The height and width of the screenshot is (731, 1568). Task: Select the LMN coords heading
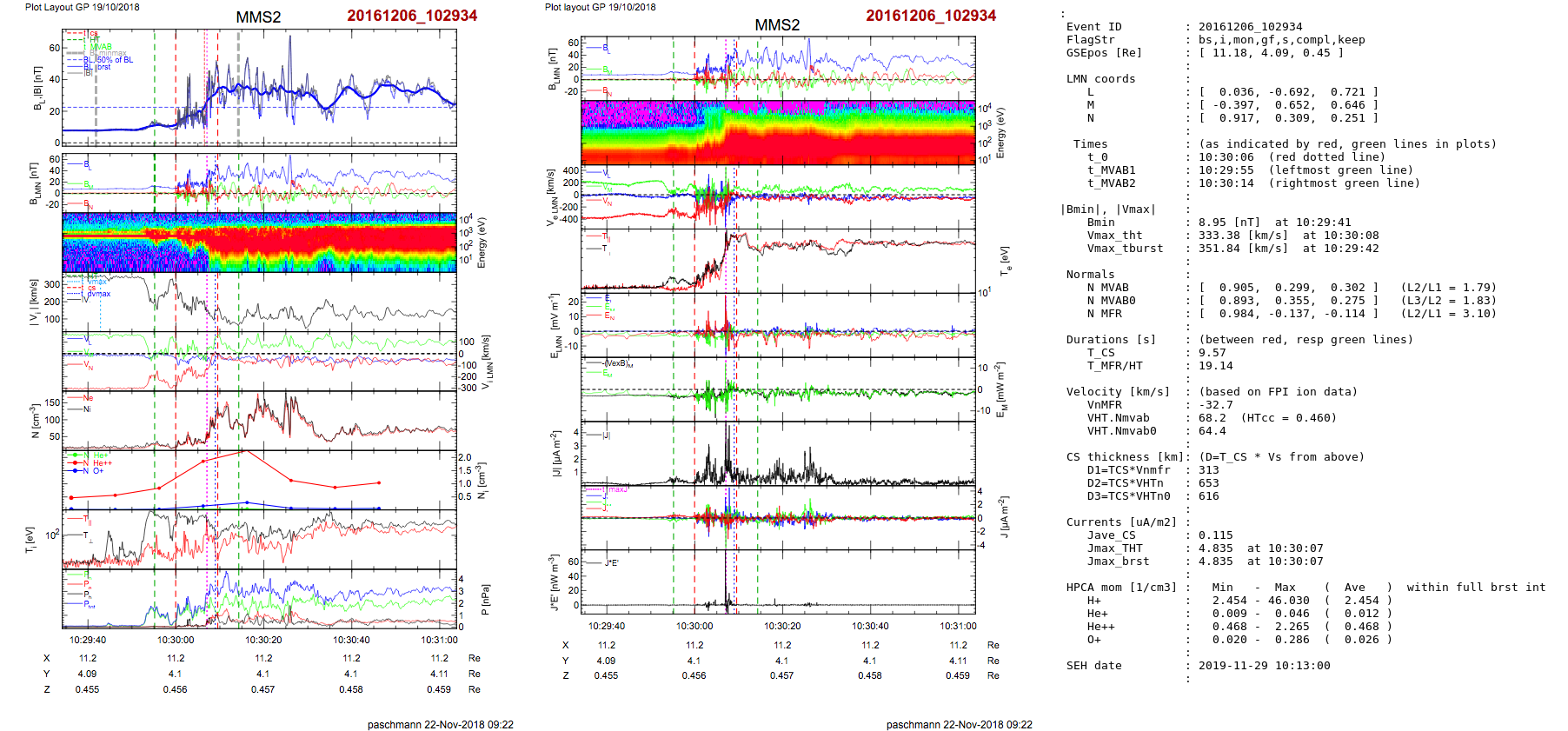(x=1100, y=79)
